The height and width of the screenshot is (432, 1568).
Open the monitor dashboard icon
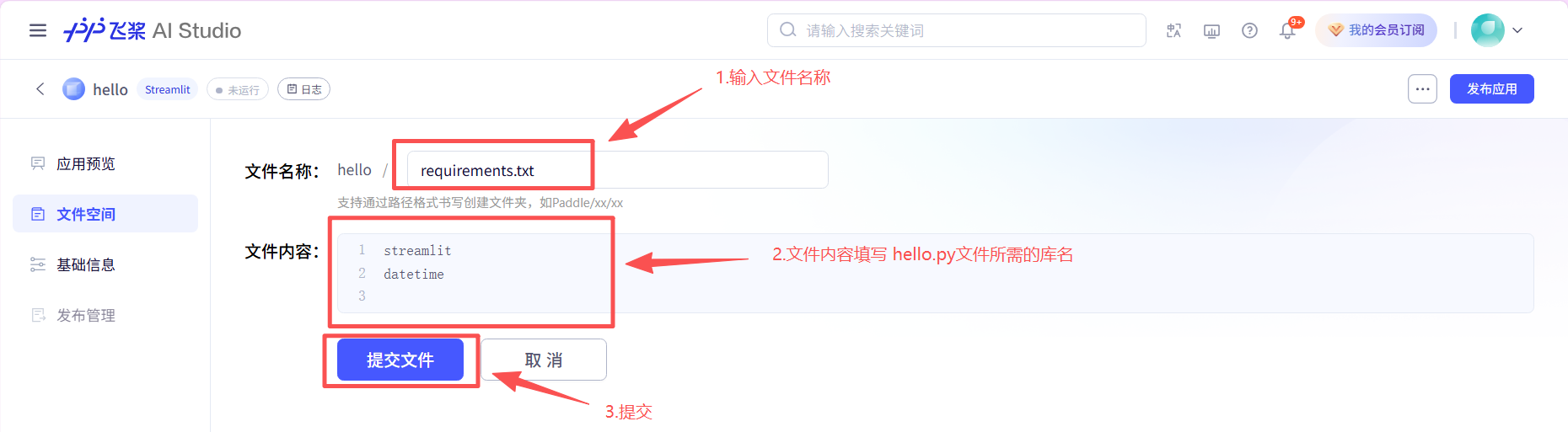pos(1211,30)
